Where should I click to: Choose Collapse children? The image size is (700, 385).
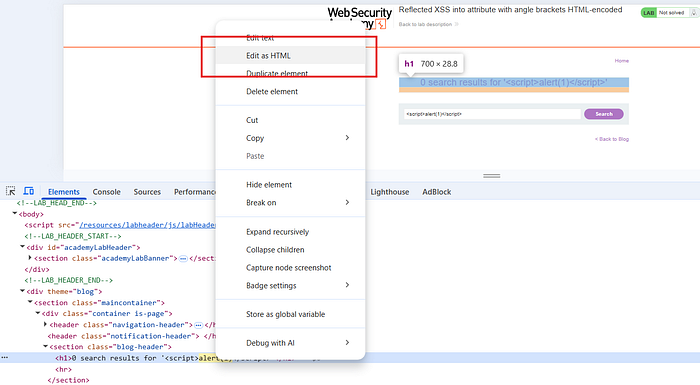click(290, 250)
